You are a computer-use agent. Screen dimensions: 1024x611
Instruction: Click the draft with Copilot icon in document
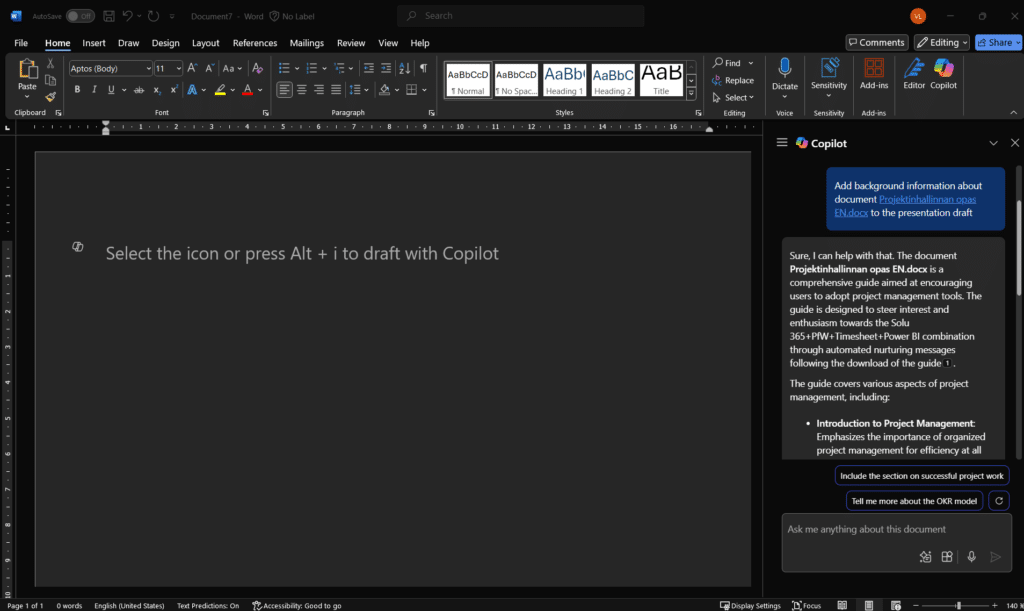pyautogui.click(x=78, y=247)
